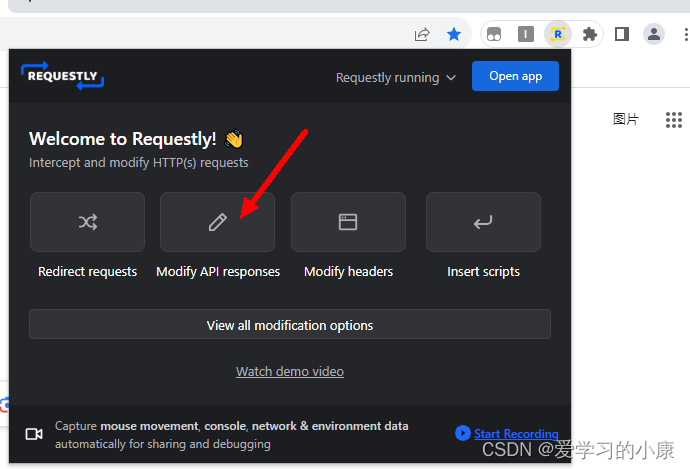Click the Intercept and modify HTTP(s) requests subtitle
The width and height of the screenshot is (690, 469).
(x=139, y=163)
